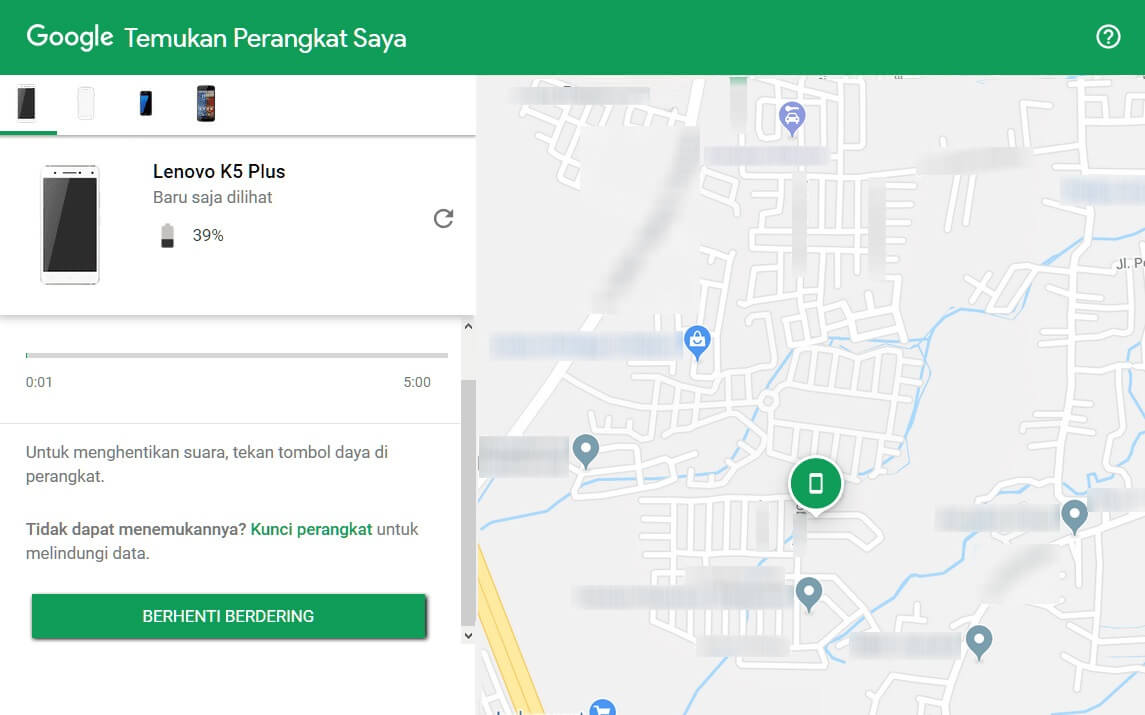Click the side panel scrollbar thumb
The width and height of the screenshot is (1145, 715).
tap(468, 502)
